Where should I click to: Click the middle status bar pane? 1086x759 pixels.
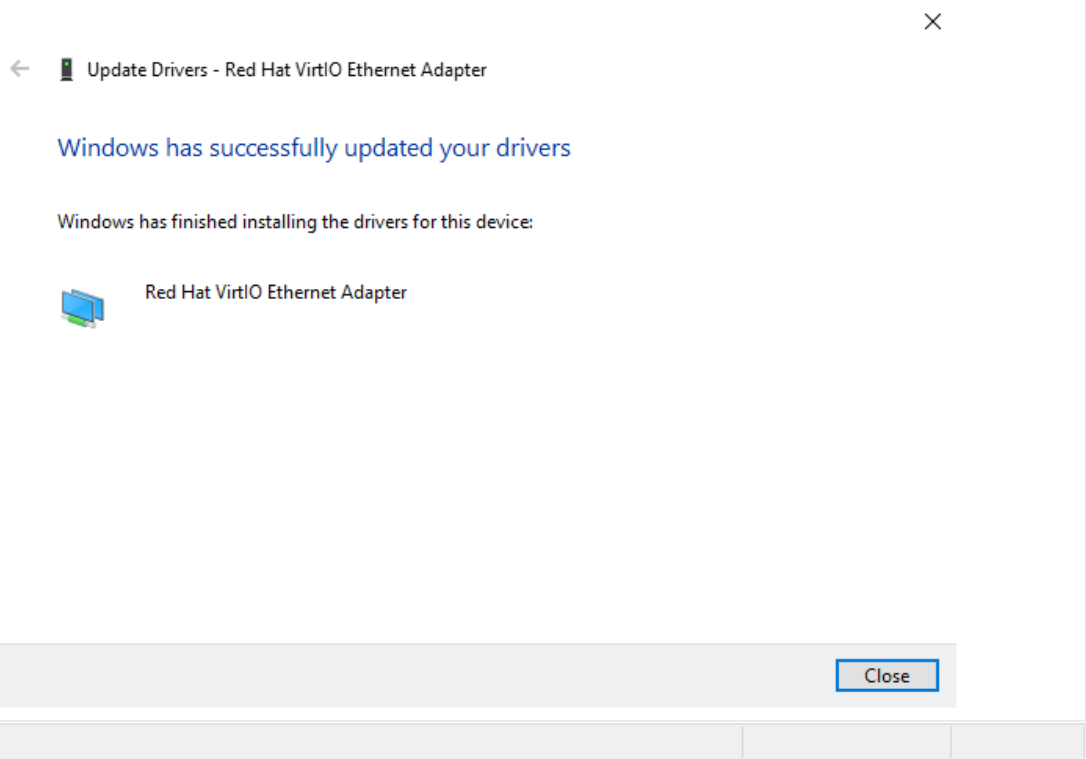click(846, 742)
